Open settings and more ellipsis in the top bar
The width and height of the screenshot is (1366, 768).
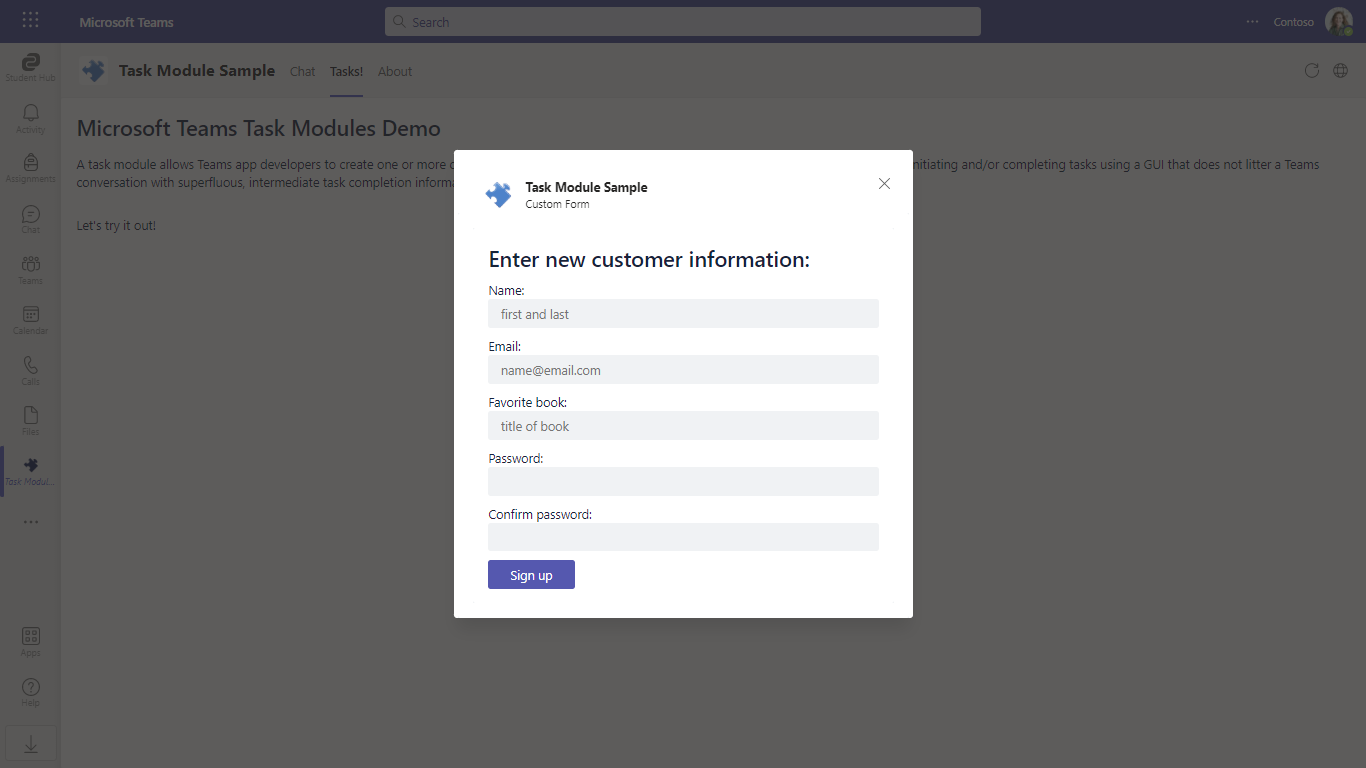(x=1252, y=21)
